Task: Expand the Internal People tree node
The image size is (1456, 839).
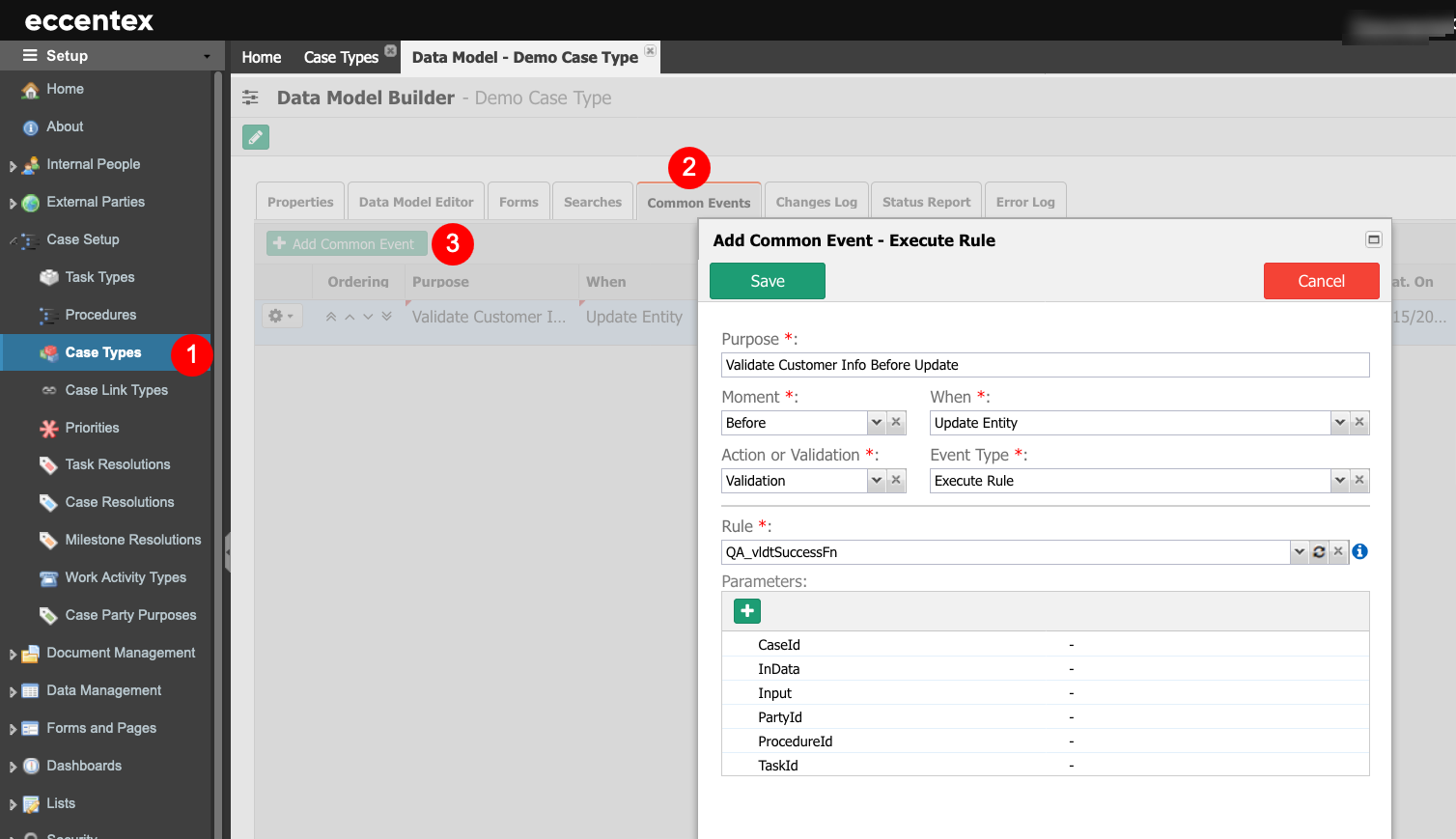Action: click(13, 165)
